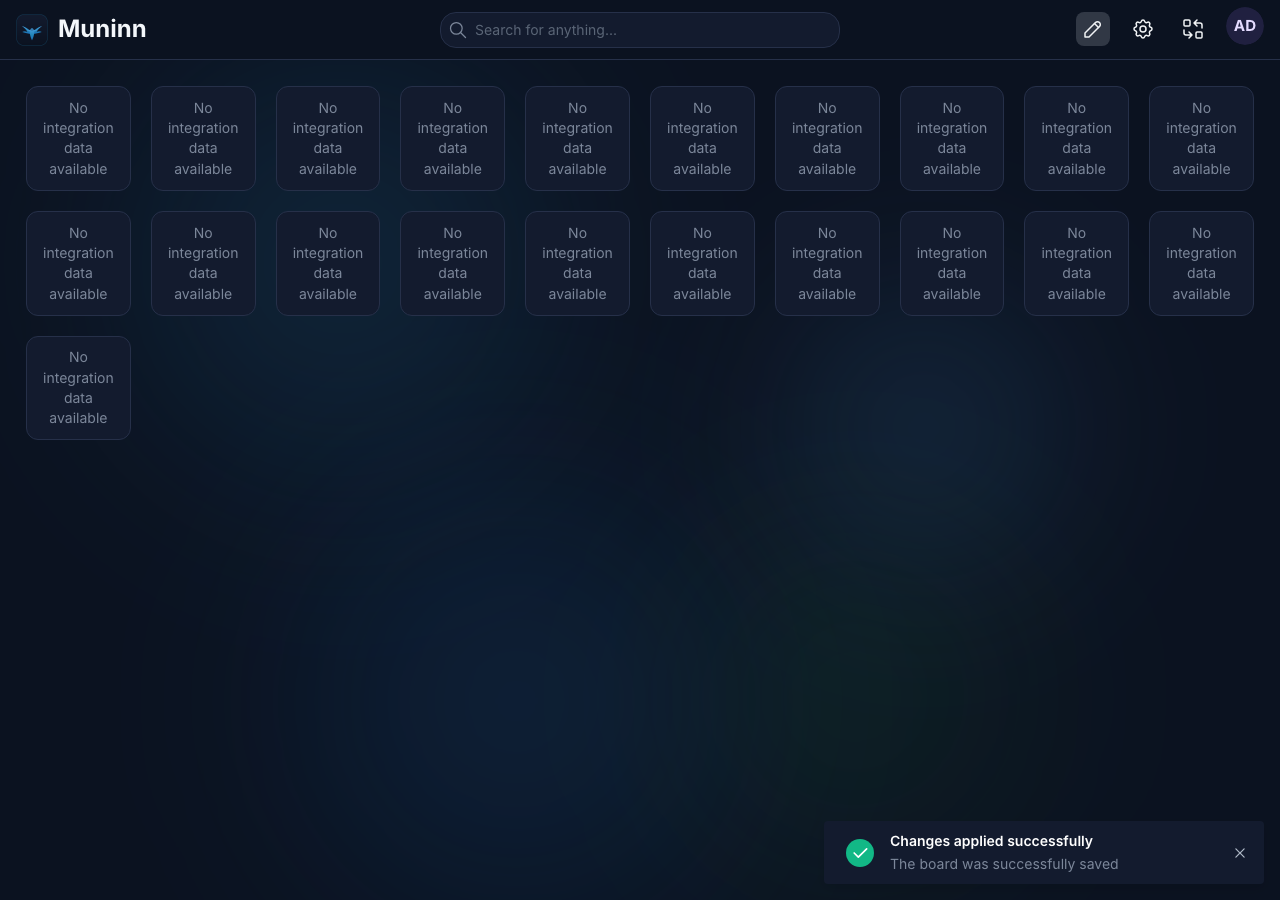This screenshot has height=900, width=1280.
Task: Click 'Changes applied successfully' toast title
Action: click(991, 841)
